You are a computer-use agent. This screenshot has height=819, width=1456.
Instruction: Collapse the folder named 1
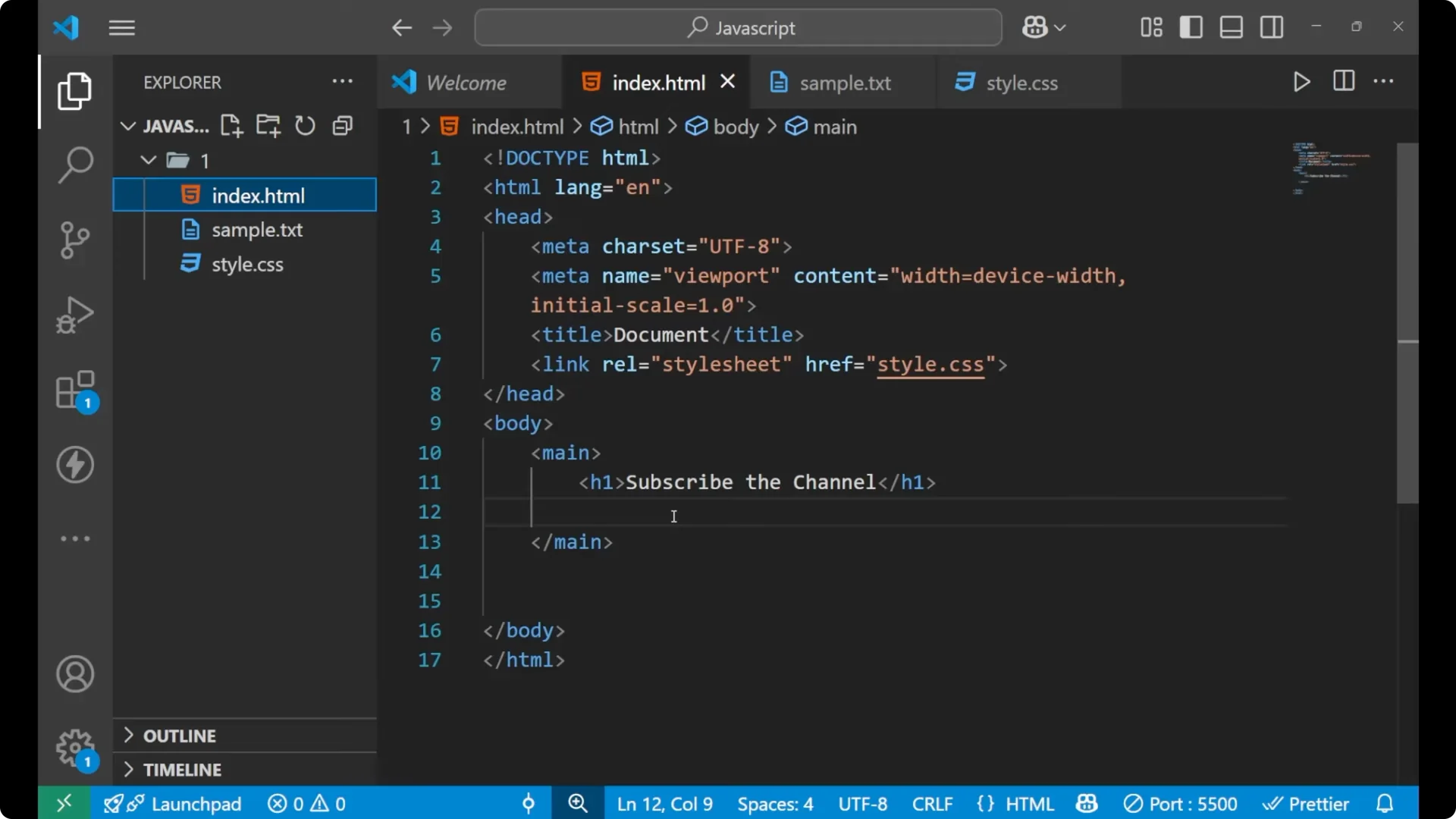pos(147,160)
